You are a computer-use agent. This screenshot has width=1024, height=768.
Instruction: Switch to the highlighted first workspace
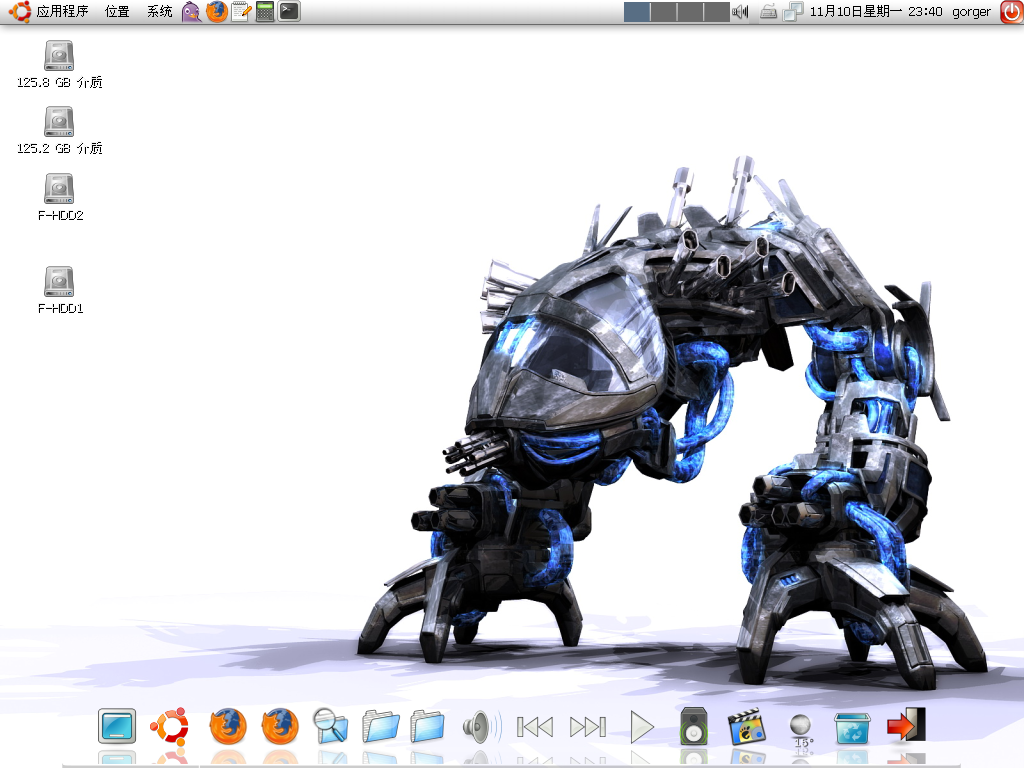coord(637,12)
